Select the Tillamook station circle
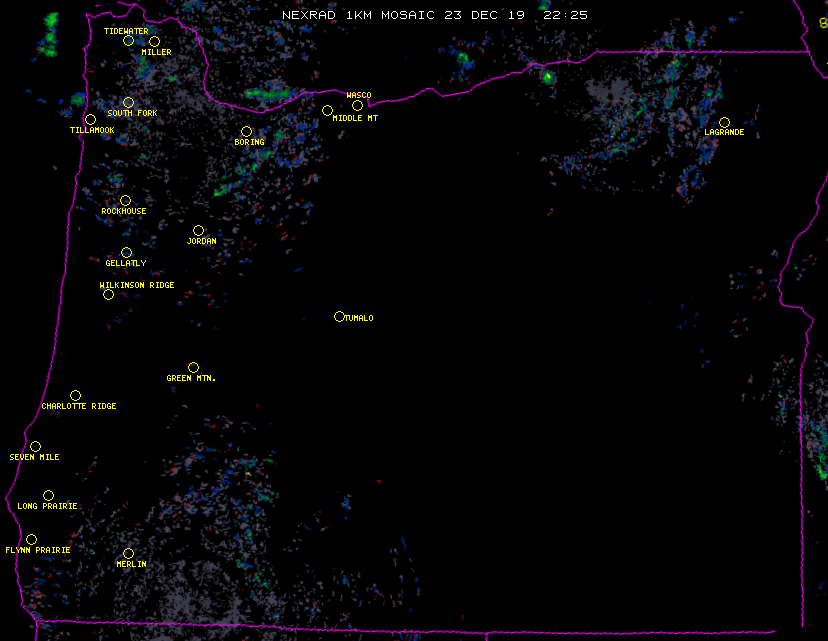The height and width of the screenshot is (641, 828). tap(90, 120)
